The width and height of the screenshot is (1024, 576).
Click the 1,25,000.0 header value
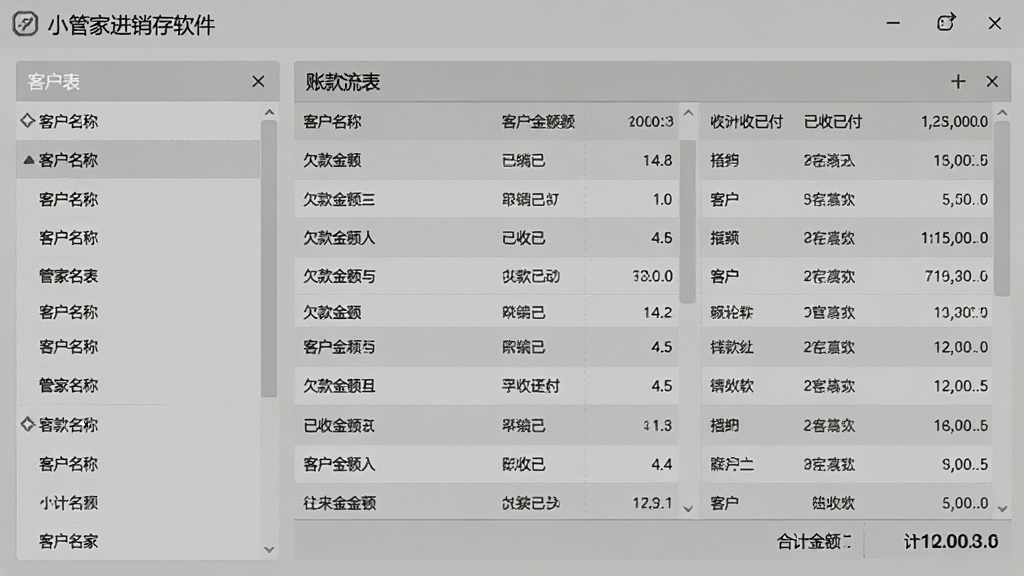[954, 121]
